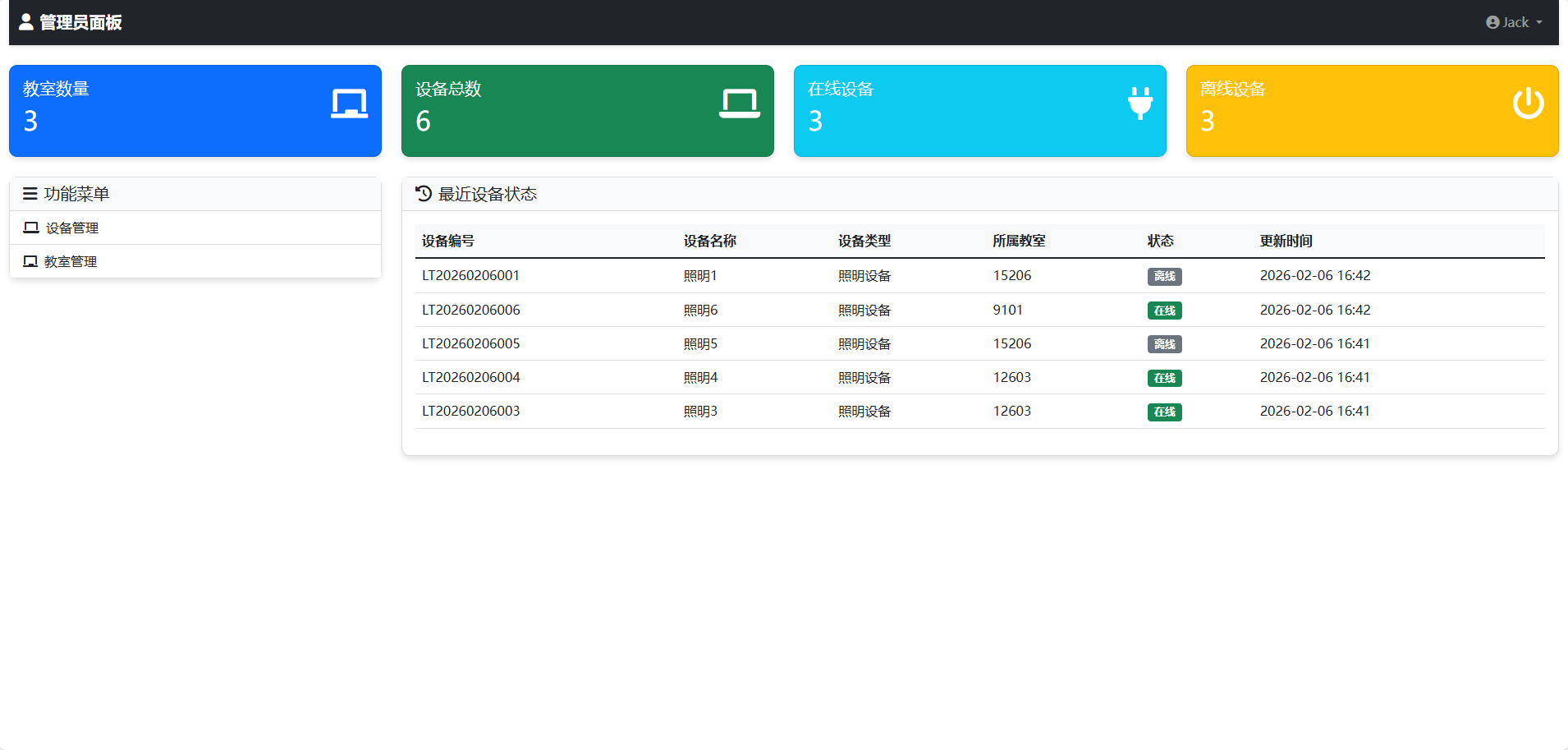
Task: Click the user avatar icon next to Jack
Action: 1492,22
